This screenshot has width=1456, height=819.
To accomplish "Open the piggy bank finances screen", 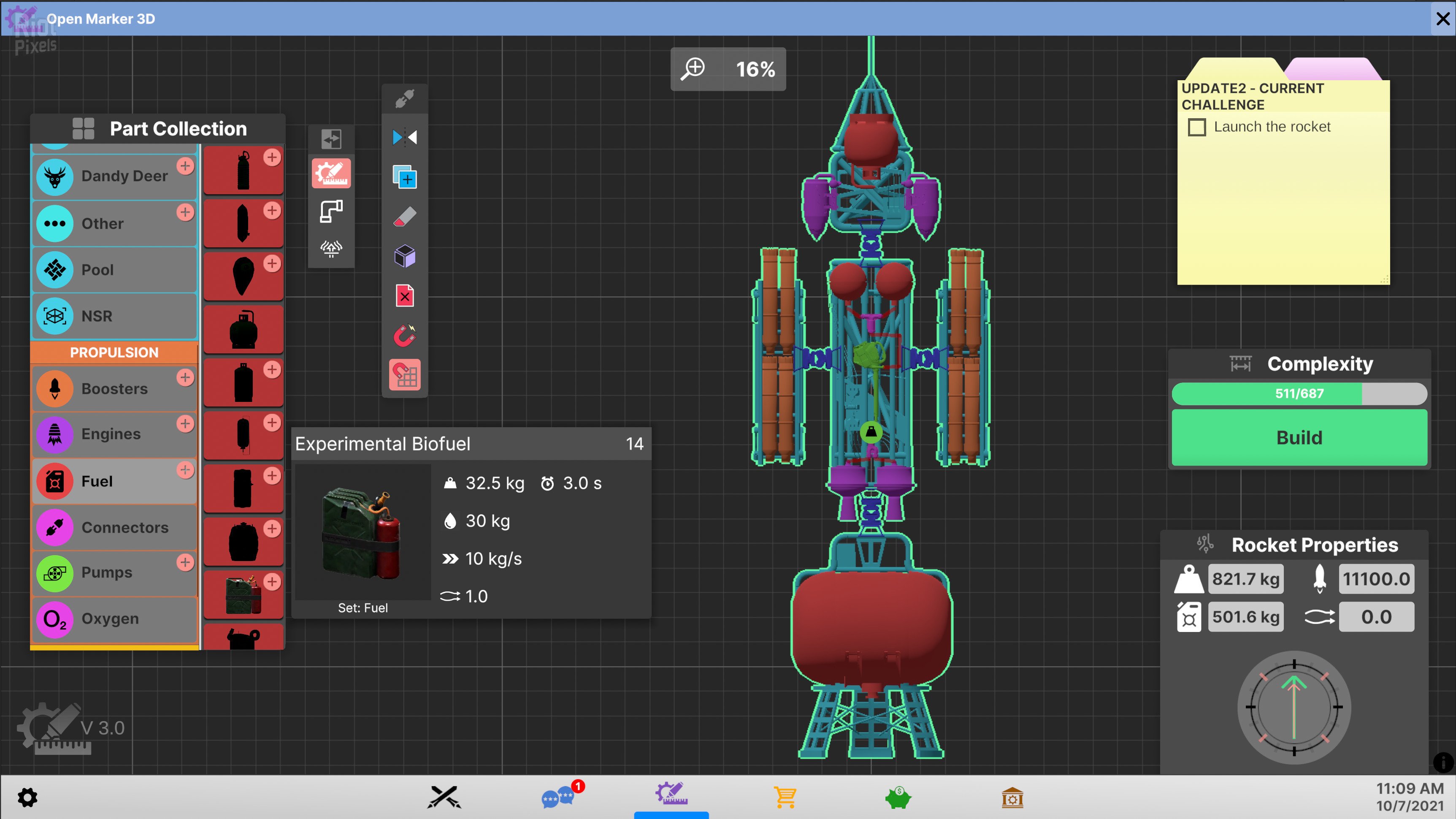I will (898, 797).
